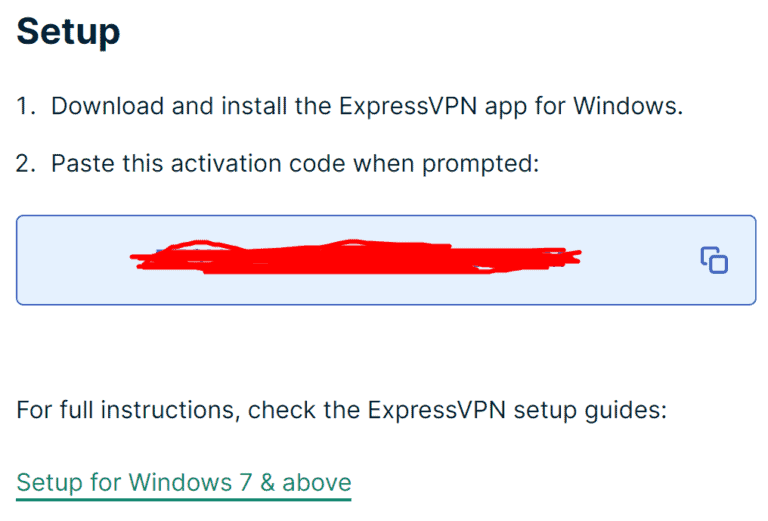Click the Setup heading
The height and width of the screenshot is (521, 768).
pos(68,32)
